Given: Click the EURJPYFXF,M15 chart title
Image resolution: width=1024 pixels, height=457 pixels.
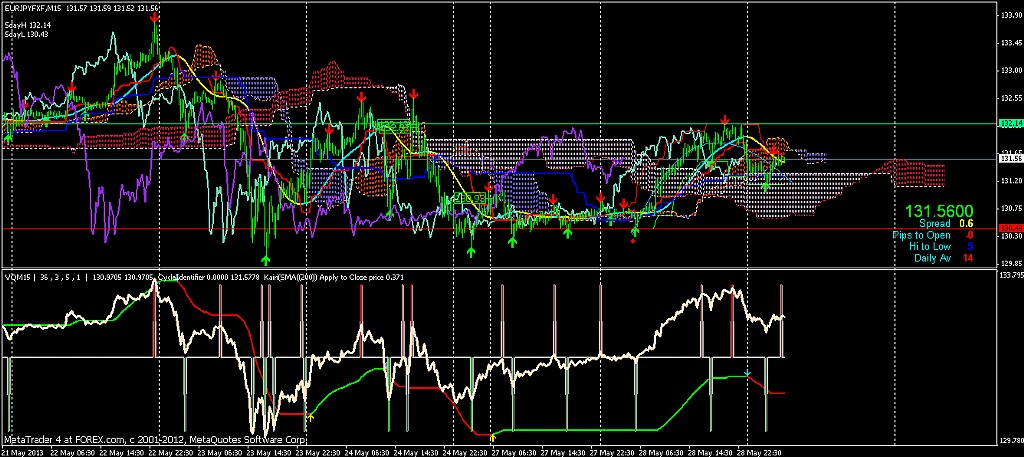Looking at the screenshot, I should pos(34,7).
